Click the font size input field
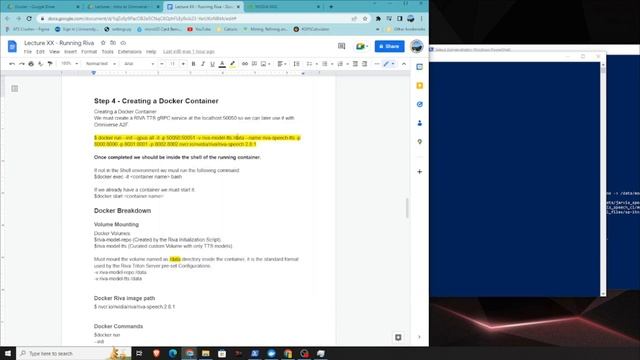Image resolution: width=640 pixels, height=360 pixels. click(x=172, y=64)
